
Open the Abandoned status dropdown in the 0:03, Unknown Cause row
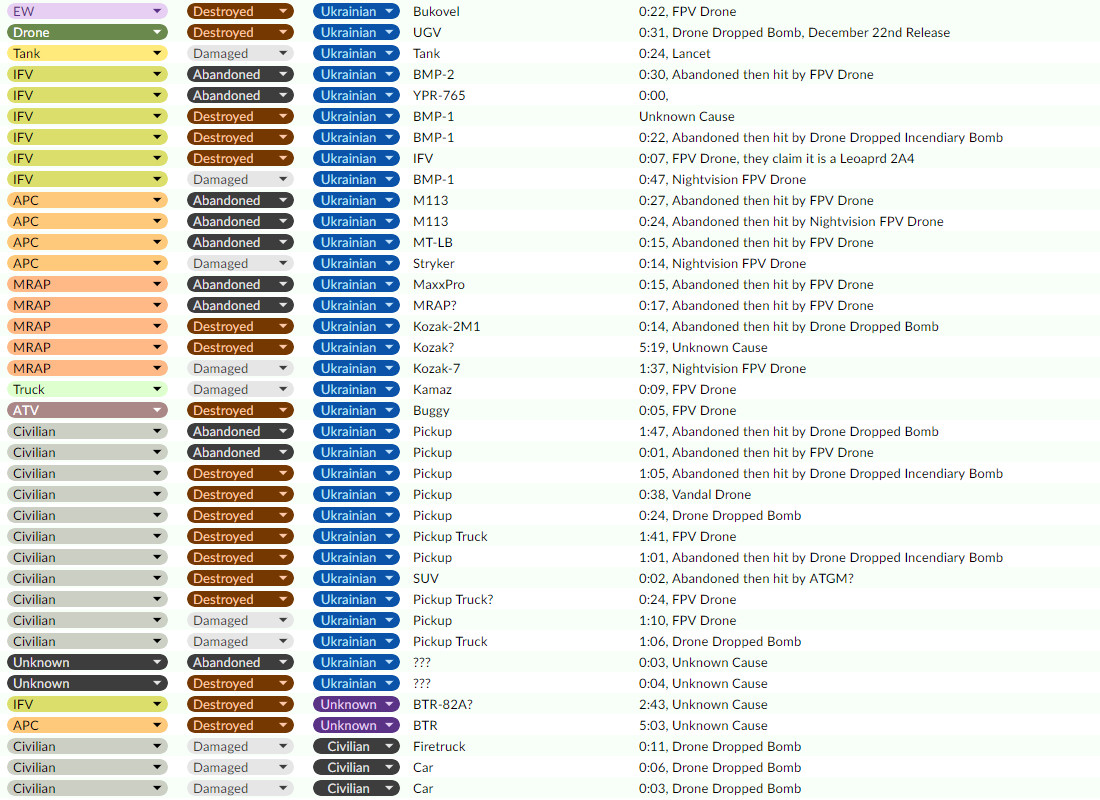pyautogui.click(x=240, y=662)
